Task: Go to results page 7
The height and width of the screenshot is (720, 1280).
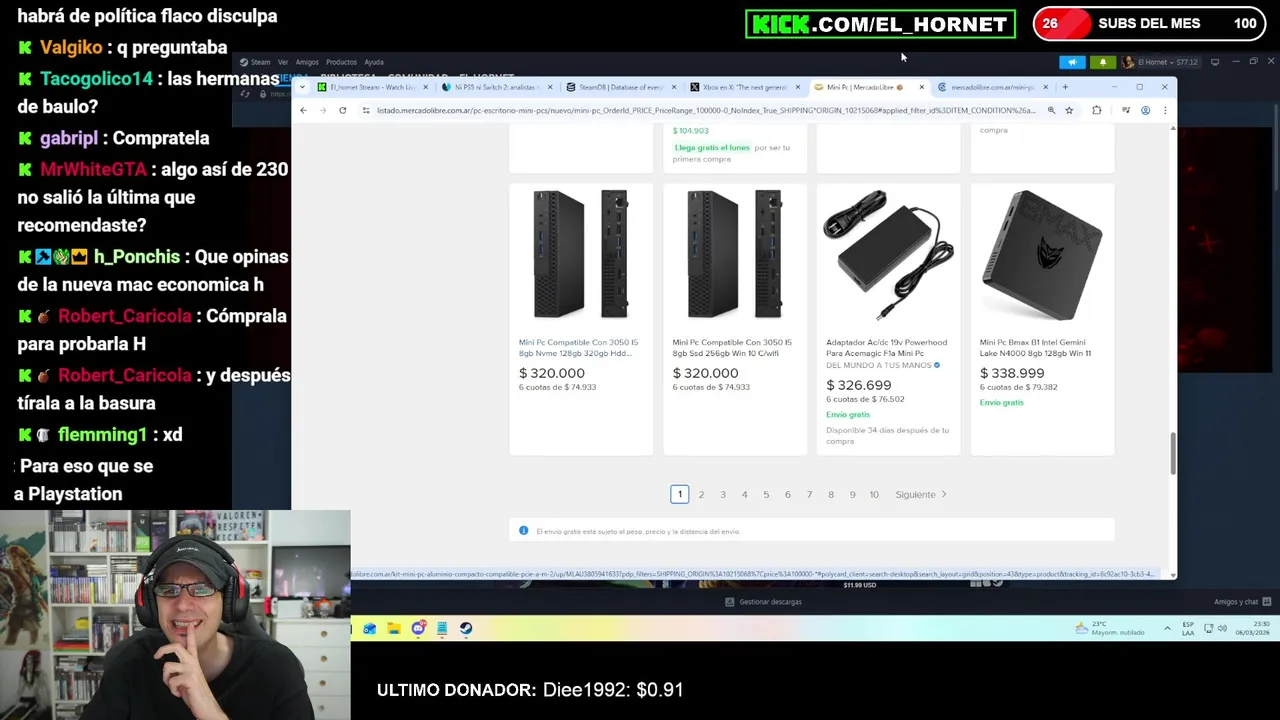Action: point(809,494)
